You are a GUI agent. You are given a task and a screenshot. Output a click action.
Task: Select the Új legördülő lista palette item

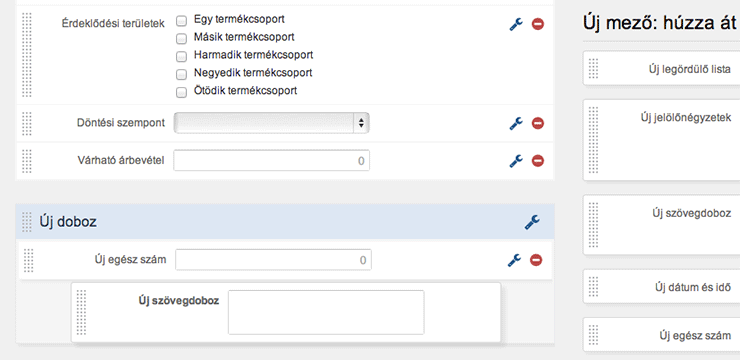662,69
